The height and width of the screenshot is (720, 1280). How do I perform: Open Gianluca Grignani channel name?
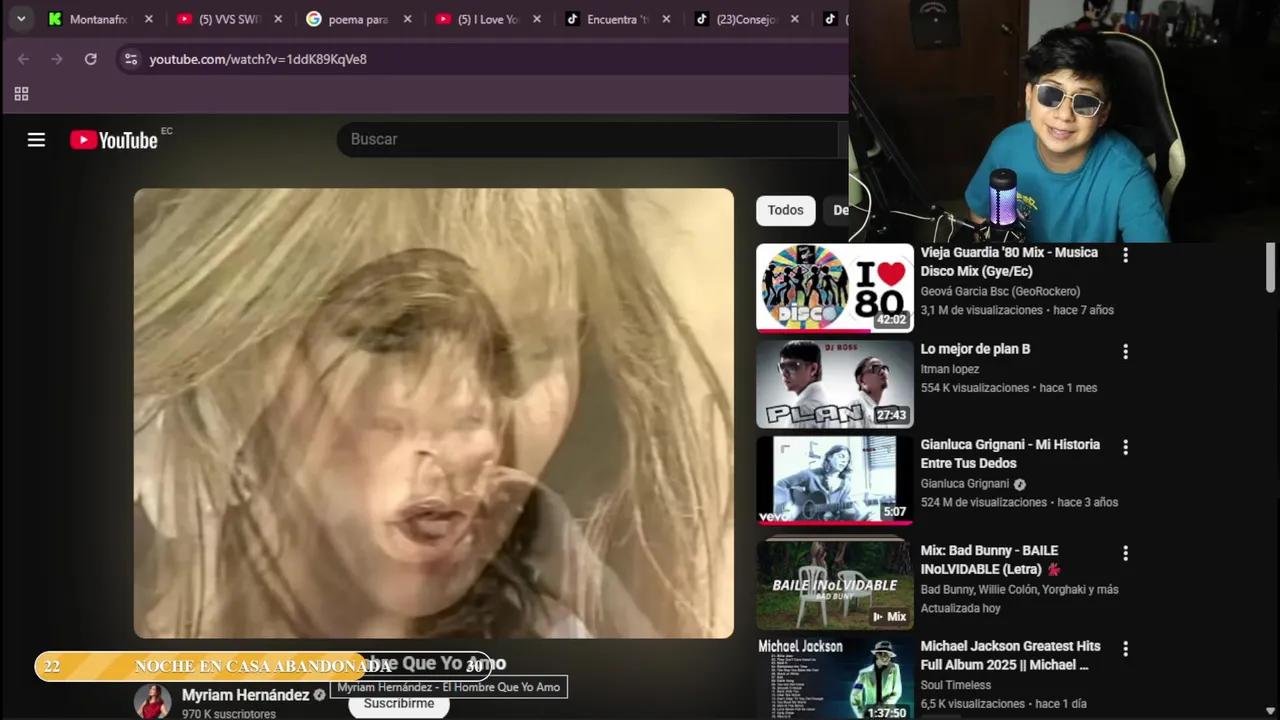tap(964, 484)
